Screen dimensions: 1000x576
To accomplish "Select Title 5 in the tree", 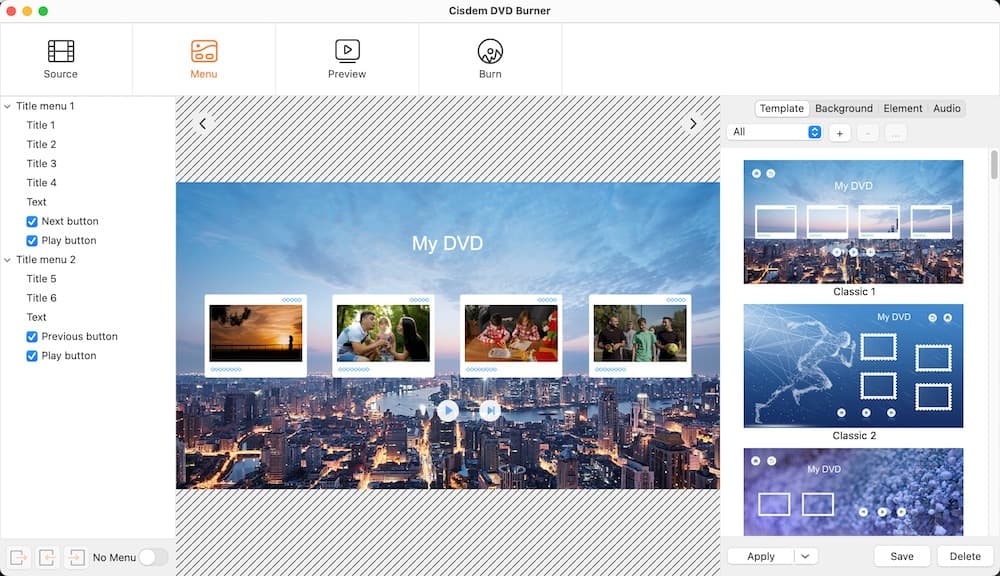I will (x=41, y=279).
